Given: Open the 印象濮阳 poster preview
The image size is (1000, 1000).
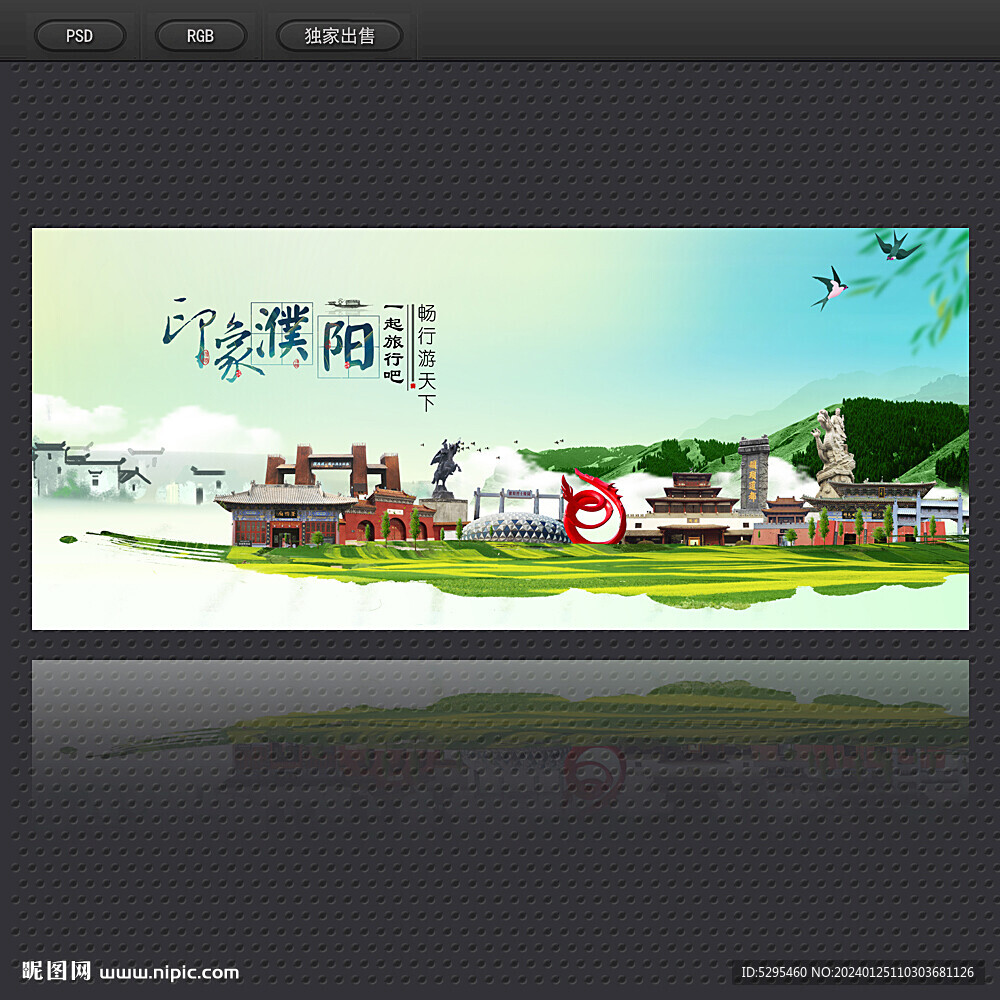Looking at the screenshot, I should tap(500, 429).
